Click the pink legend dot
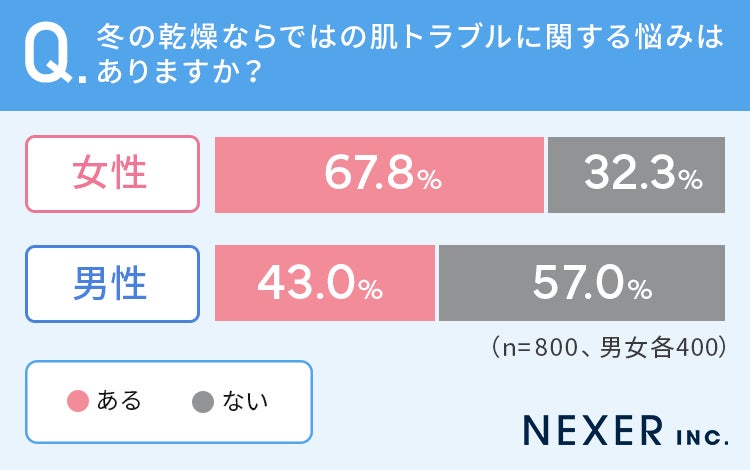Screen dimensions: 750x470 pyautogui.click(x=78, y=402)
